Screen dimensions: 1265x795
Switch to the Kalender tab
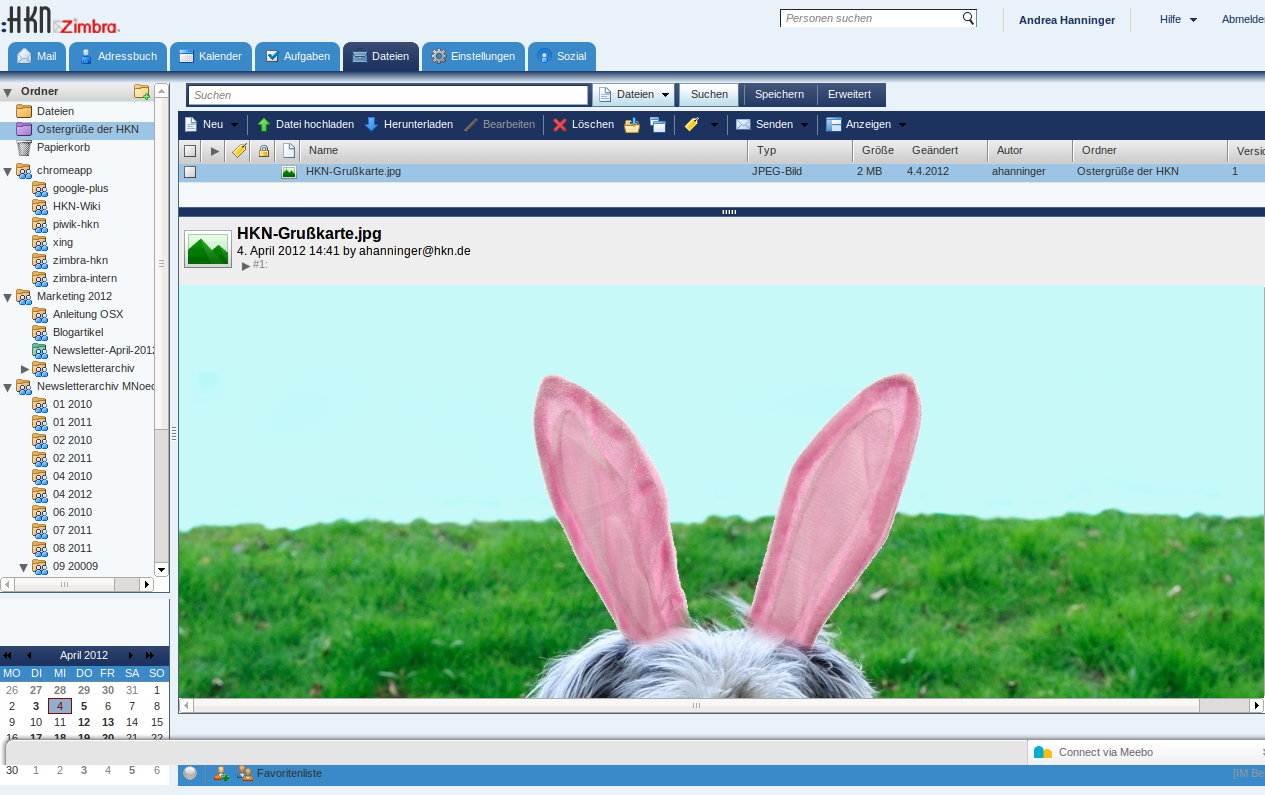pyautogui.click(x=210, y=57)
